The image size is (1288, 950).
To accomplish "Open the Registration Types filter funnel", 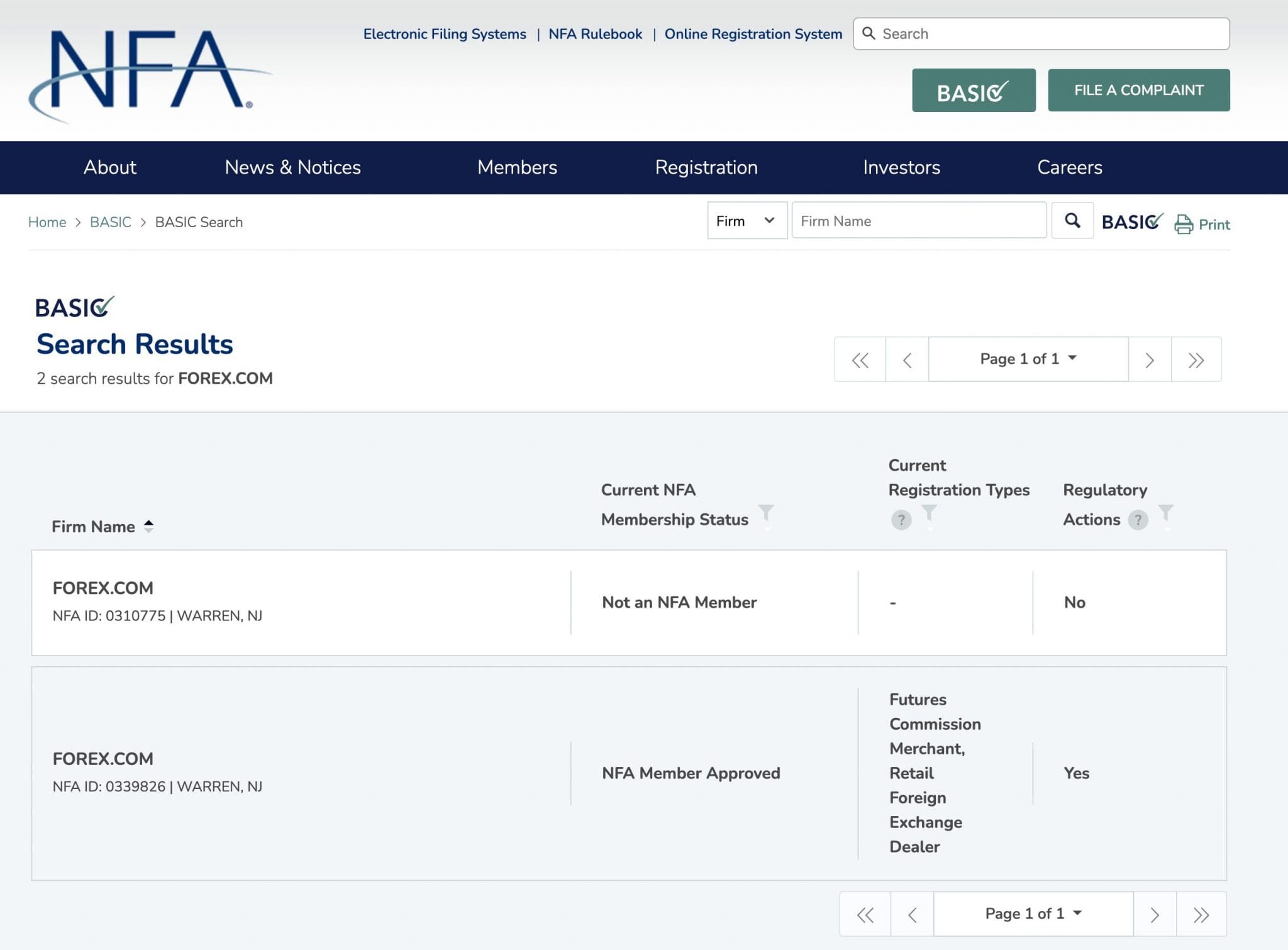I will 929,513.
